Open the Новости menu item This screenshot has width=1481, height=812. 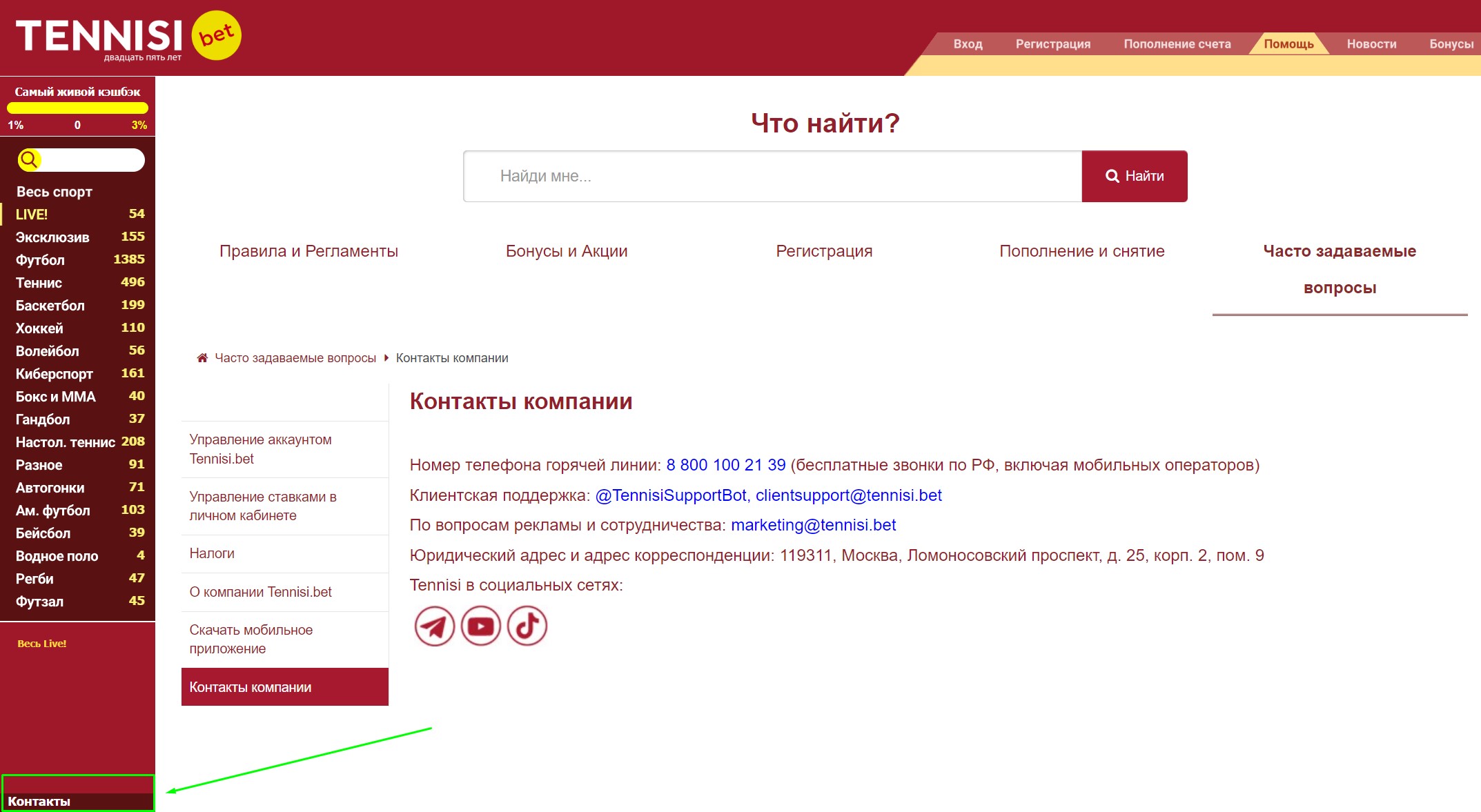1371,43
